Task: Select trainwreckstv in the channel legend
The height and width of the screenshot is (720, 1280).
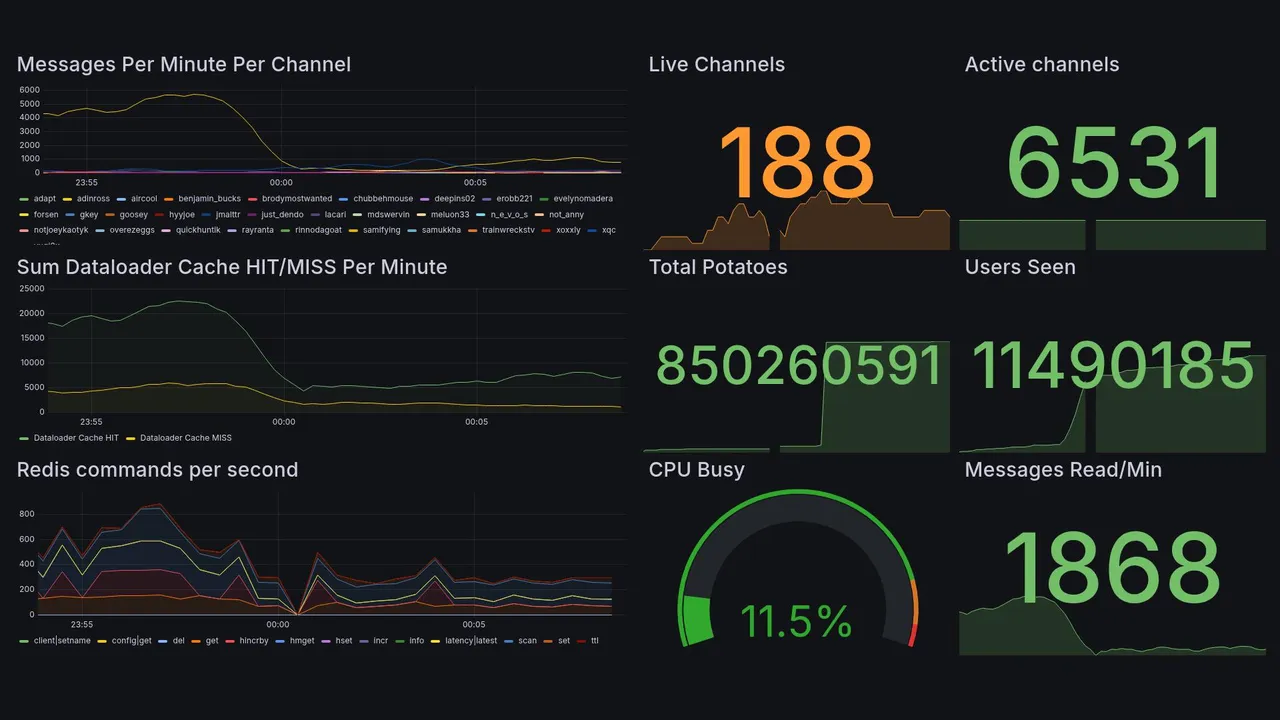Action: coord(502,231)
